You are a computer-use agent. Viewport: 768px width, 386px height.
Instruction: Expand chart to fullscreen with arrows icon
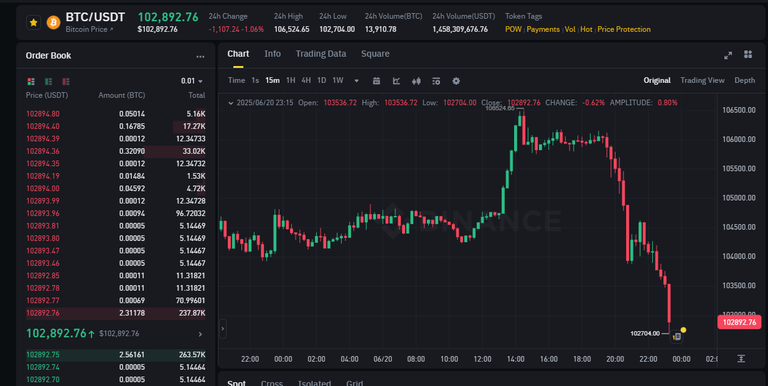coord(728,55)
